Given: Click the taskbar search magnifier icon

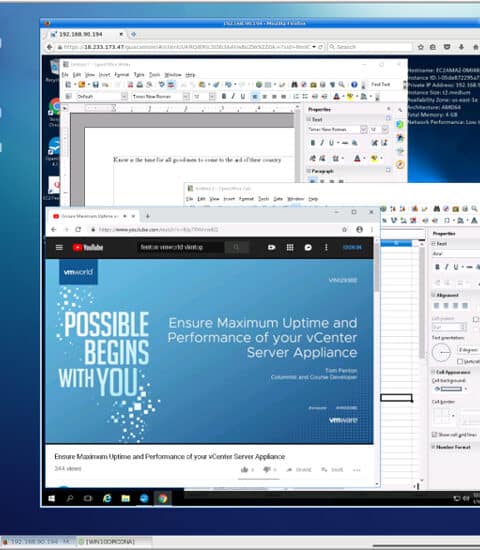Looking at the screenshot, I should 70,498.
